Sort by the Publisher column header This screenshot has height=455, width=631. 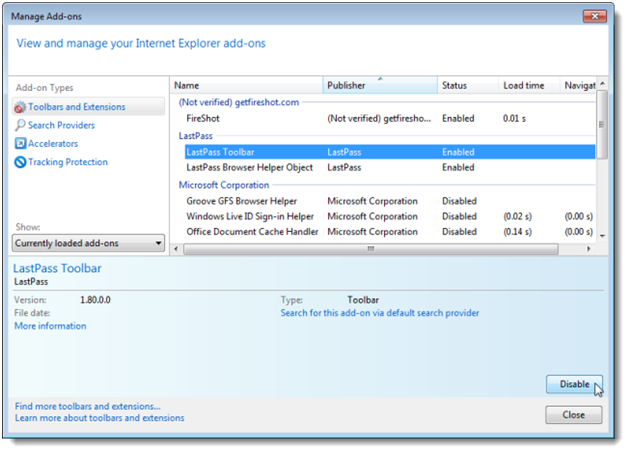click(380, 85)
